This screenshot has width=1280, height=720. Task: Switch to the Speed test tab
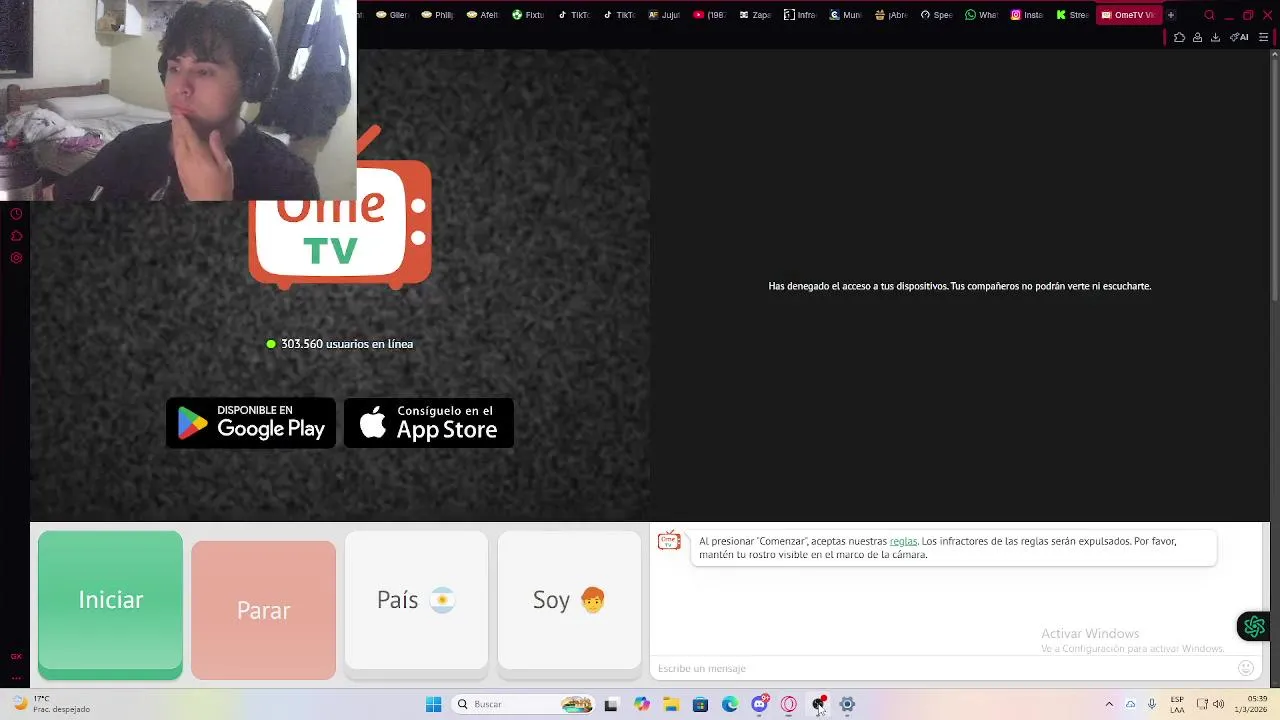936,15
